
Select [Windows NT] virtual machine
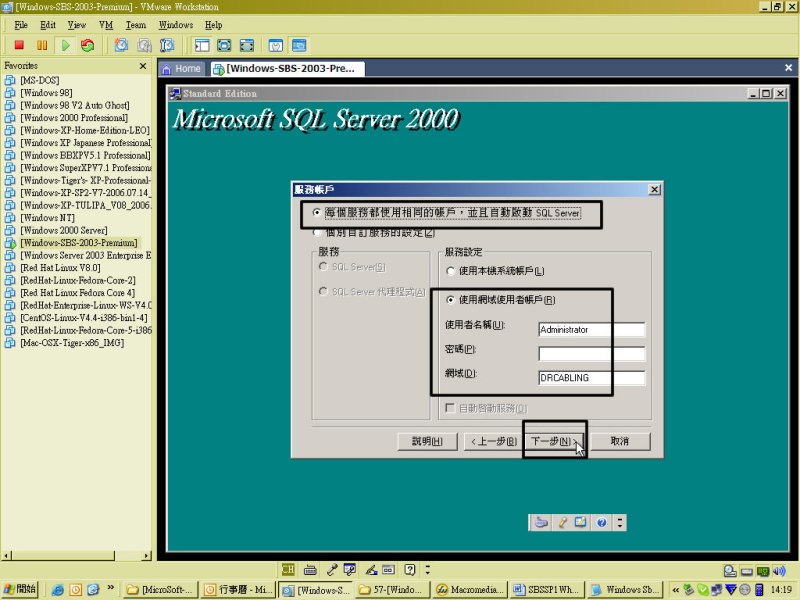47,218
